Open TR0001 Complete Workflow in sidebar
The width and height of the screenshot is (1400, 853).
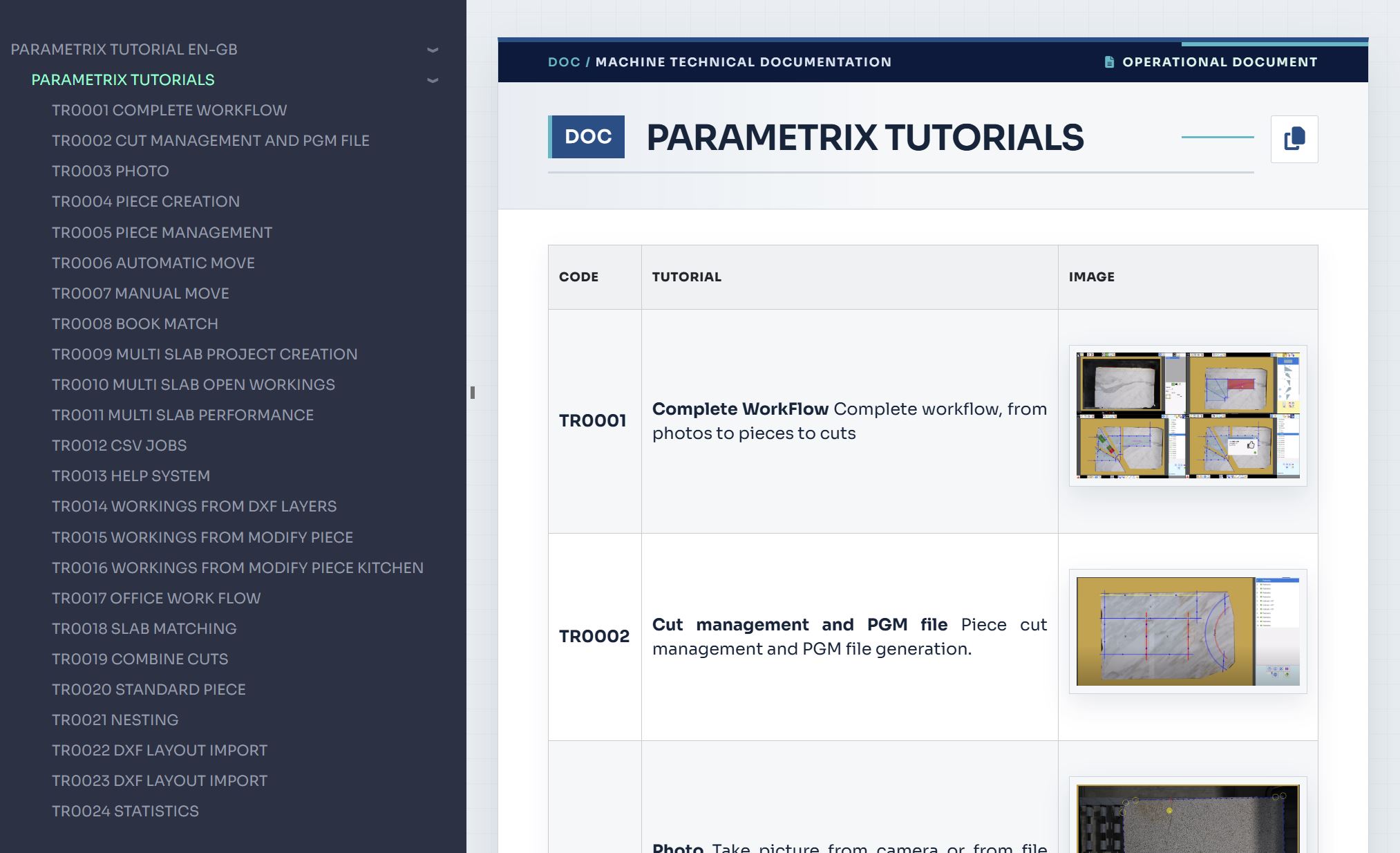pos(169,111)
